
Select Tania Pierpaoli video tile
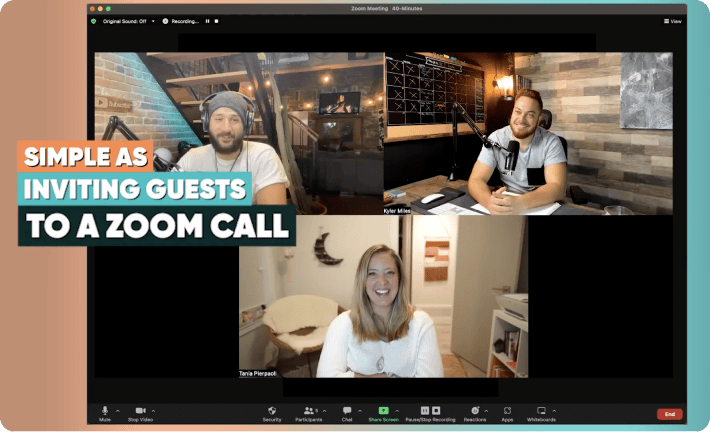pyautogui.click(x=384, y=296)
